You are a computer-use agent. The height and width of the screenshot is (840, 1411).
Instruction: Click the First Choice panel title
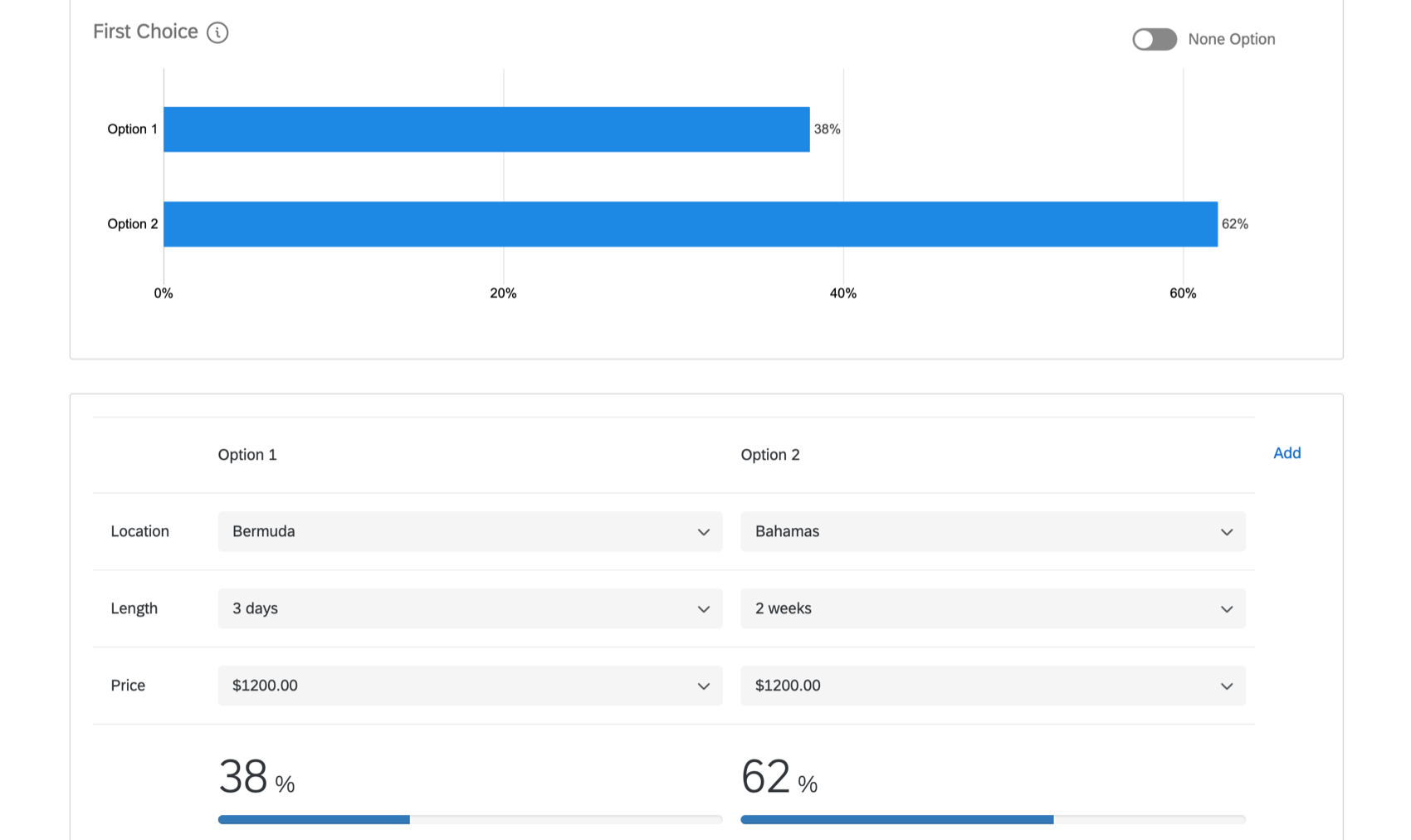145,32
